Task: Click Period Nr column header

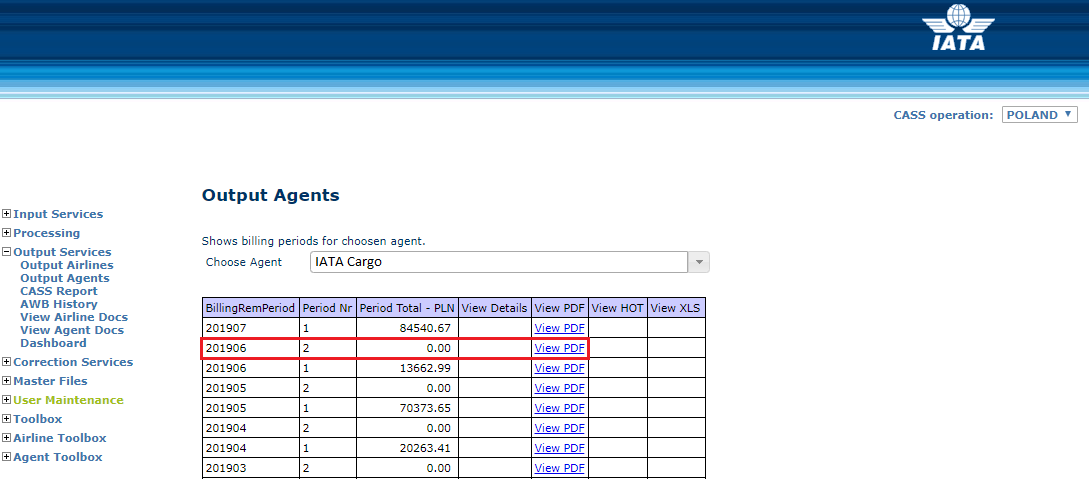Action: [x=328, y=308]
